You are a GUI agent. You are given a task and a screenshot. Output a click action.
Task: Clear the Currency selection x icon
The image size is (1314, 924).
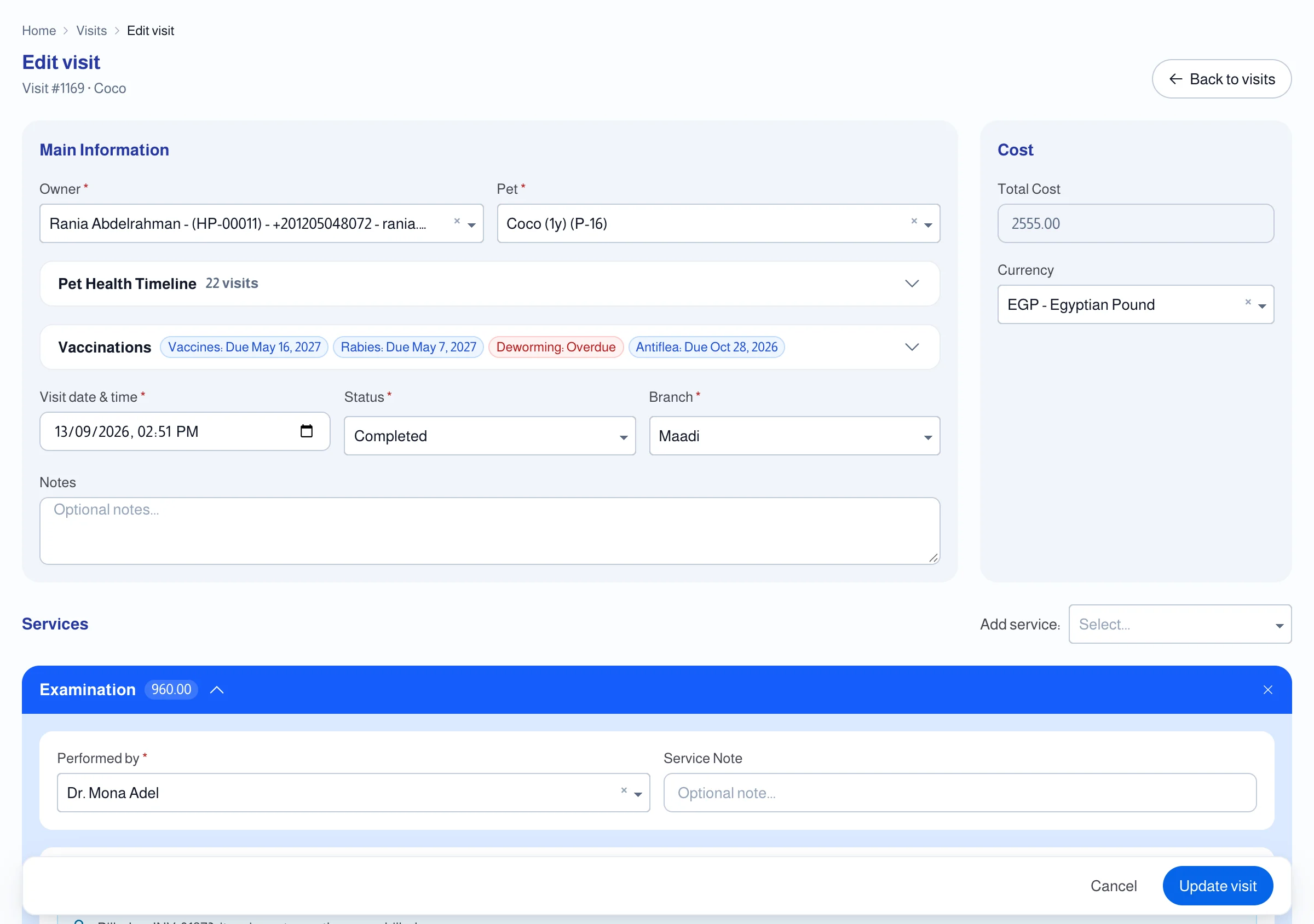(x=1248, y=302)
